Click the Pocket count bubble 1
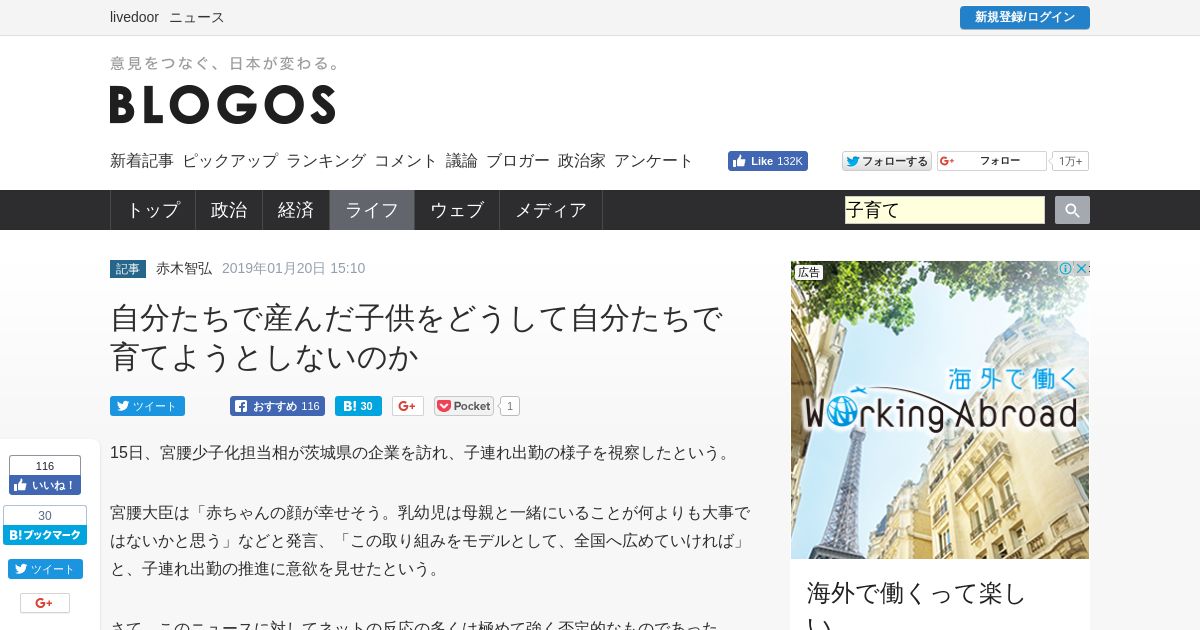 pyautogui.click(x=510, y=406)
